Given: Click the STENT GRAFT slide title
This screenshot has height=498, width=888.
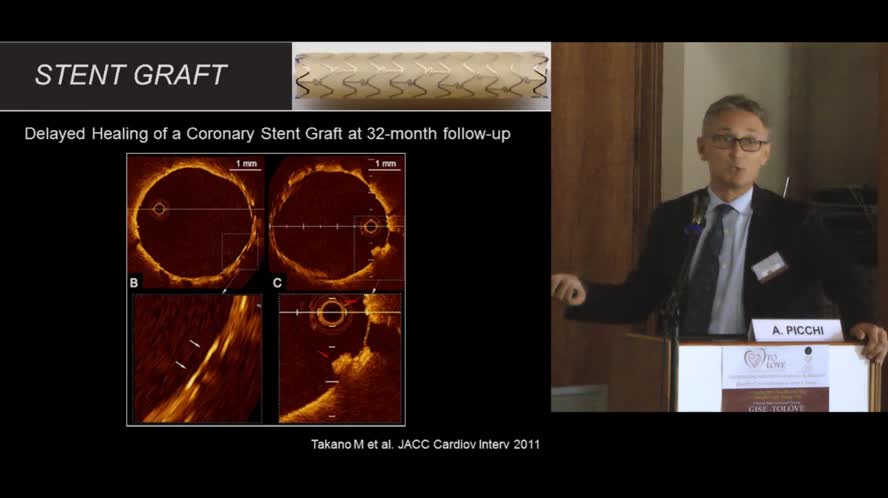Looking at the screenshot, I should point(131,75).
